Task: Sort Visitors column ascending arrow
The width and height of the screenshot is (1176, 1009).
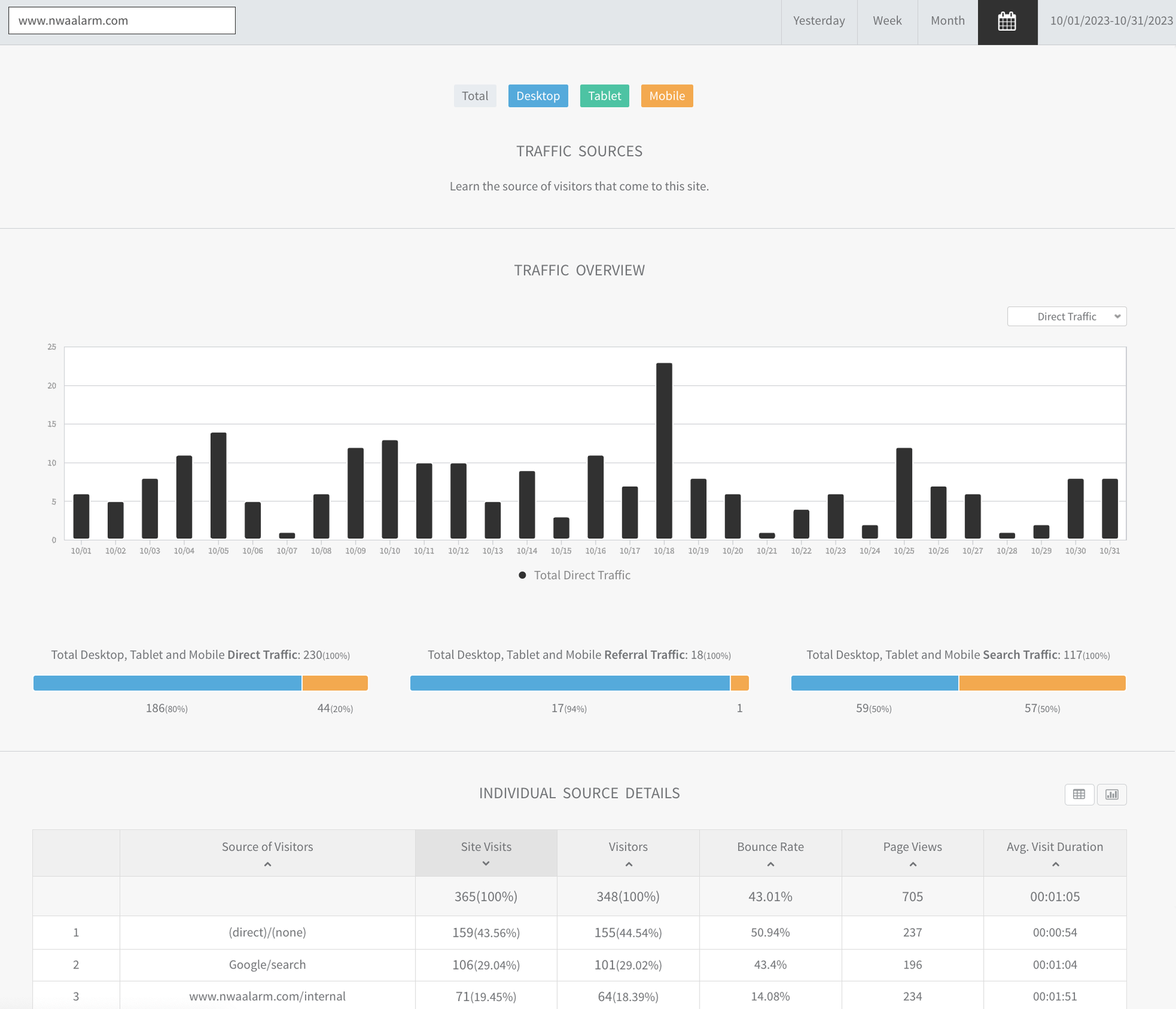Action: point(628,864)
